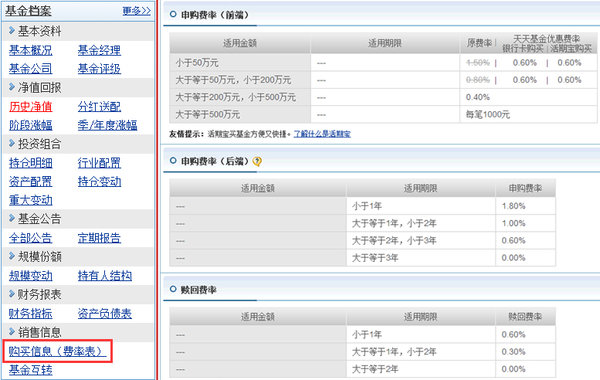Viewport: 600px width, 380px height.
Task: Click the arrow icon beside 基本资料
Action: pyautogui.click(x=11, y=30)
